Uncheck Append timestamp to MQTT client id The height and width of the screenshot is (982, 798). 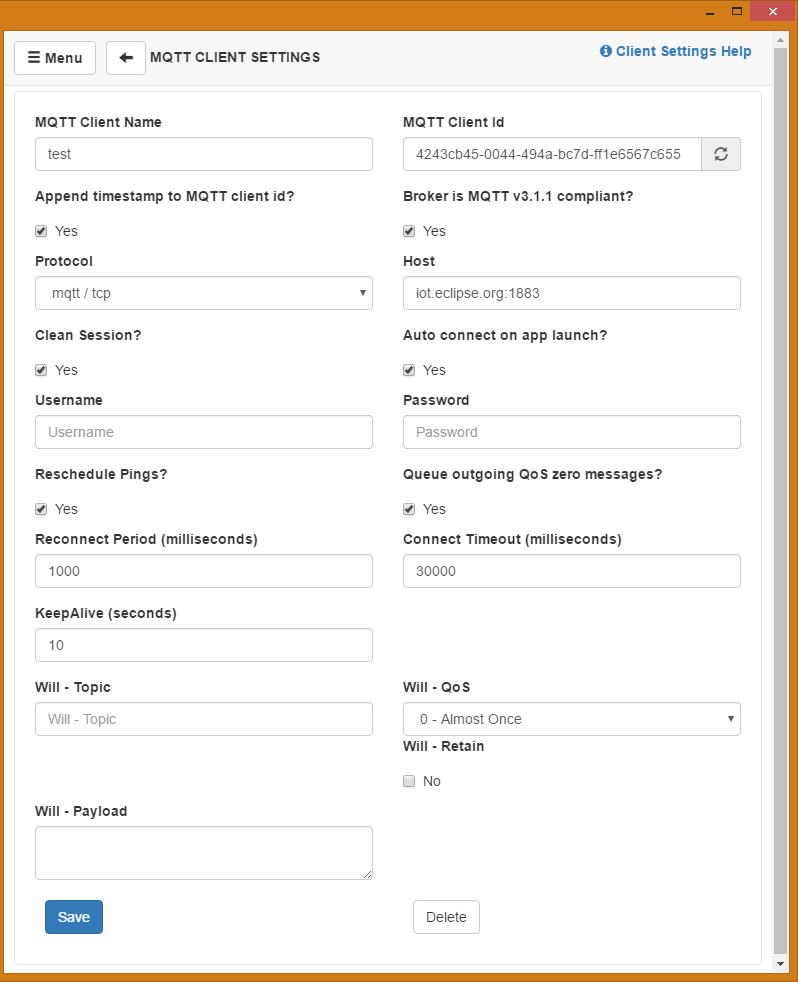(x=41, y=231)
